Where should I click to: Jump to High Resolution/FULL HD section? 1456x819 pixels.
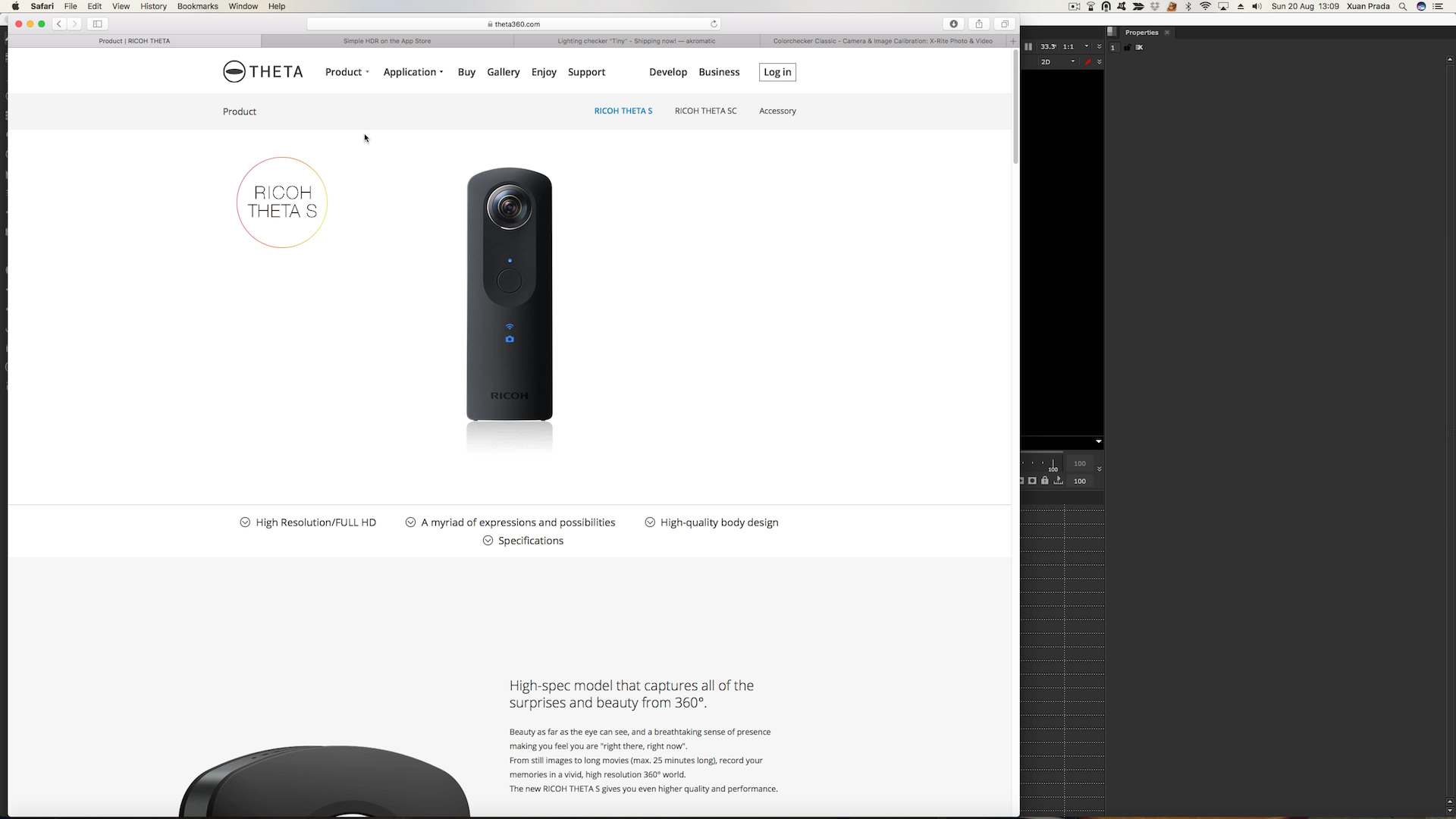[x=308, y=522]
